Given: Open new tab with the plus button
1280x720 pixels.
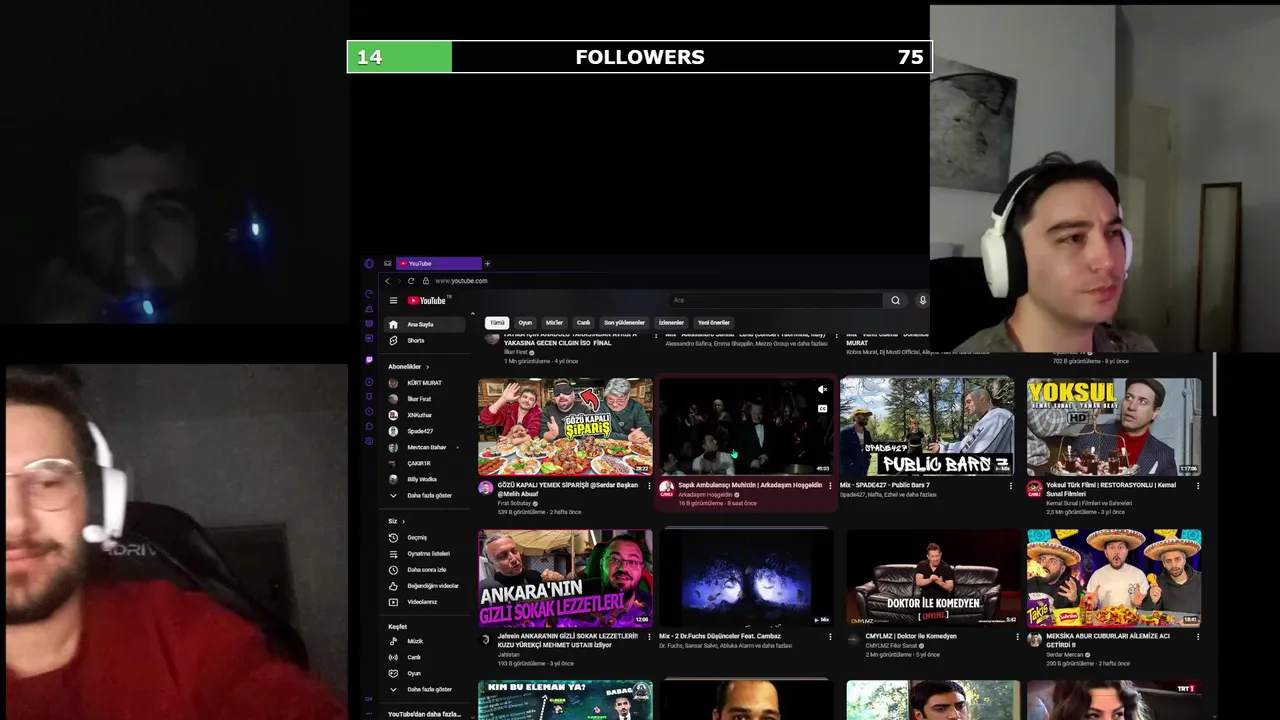Looking at the screenshot, I should (487, 263).
